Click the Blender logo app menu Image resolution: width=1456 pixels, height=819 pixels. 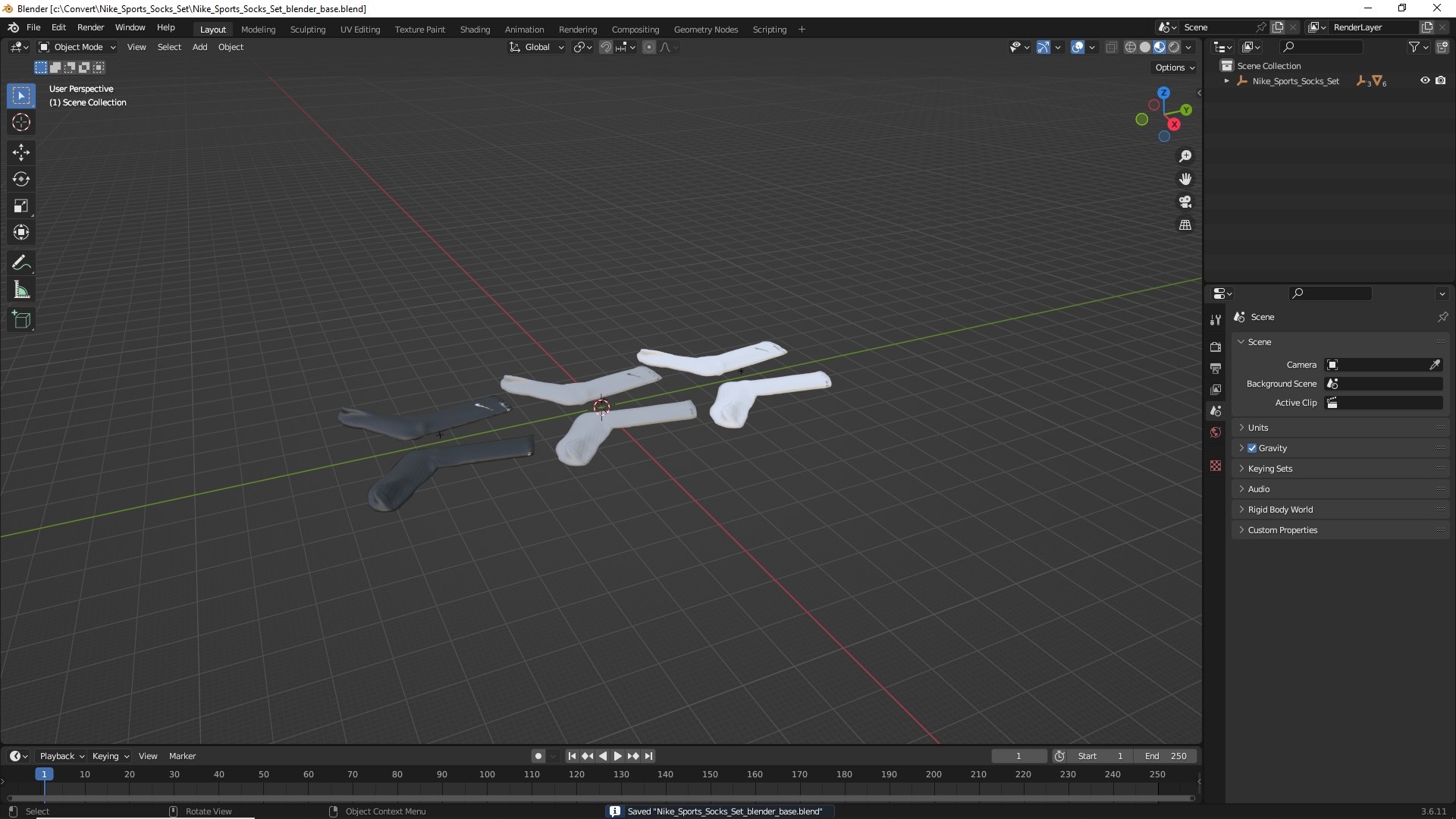click(x=13, y=27)
